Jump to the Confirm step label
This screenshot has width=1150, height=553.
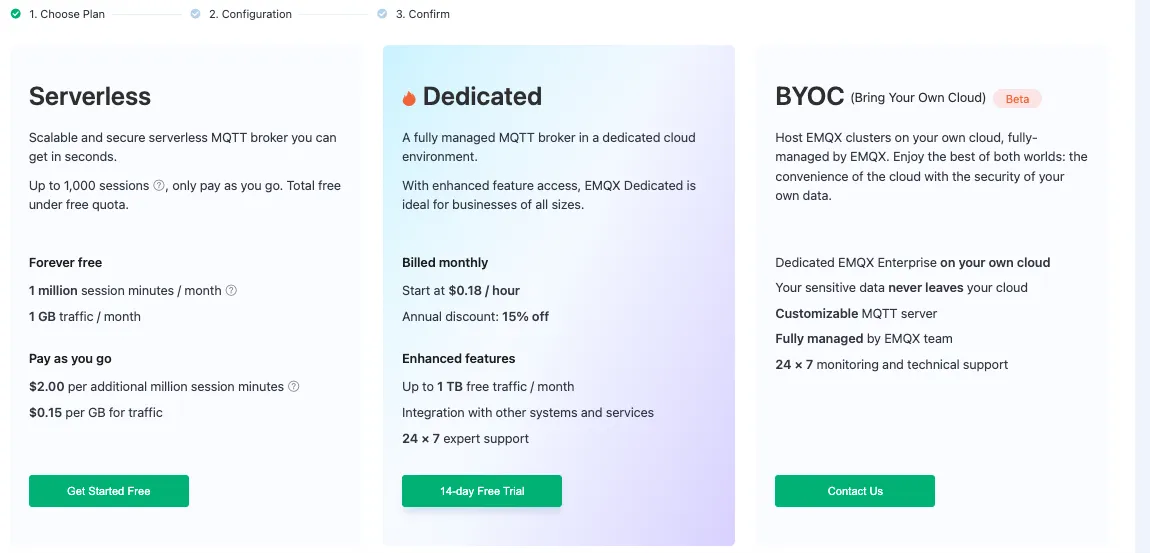[x=423, y=14]
